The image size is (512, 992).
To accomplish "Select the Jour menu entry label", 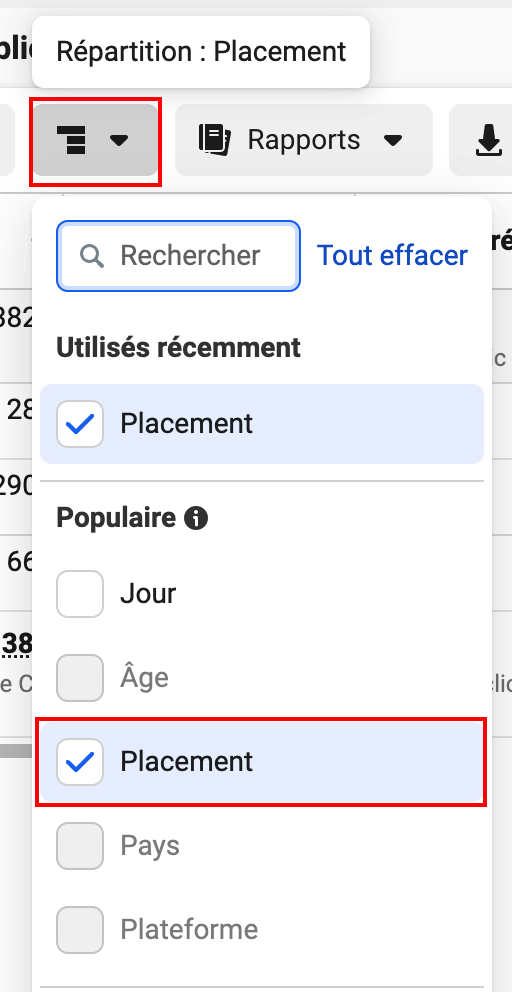I will coord(148,593).
